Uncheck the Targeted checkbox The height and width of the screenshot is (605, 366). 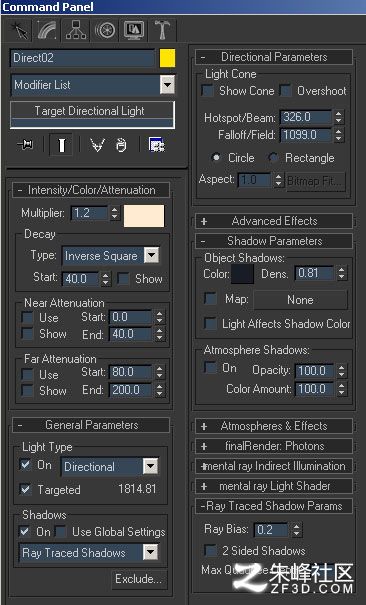(25, 489)
